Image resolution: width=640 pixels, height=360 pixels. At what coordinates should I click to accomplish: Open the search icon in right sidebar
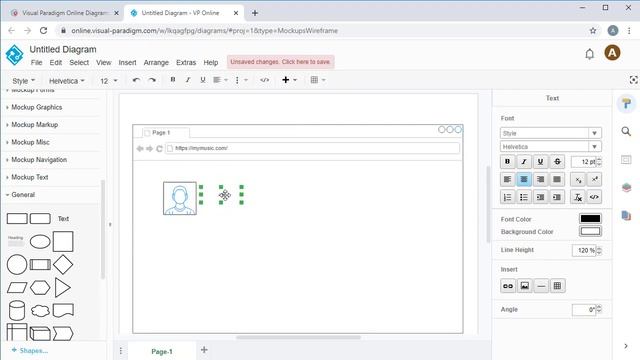point(626,131)
